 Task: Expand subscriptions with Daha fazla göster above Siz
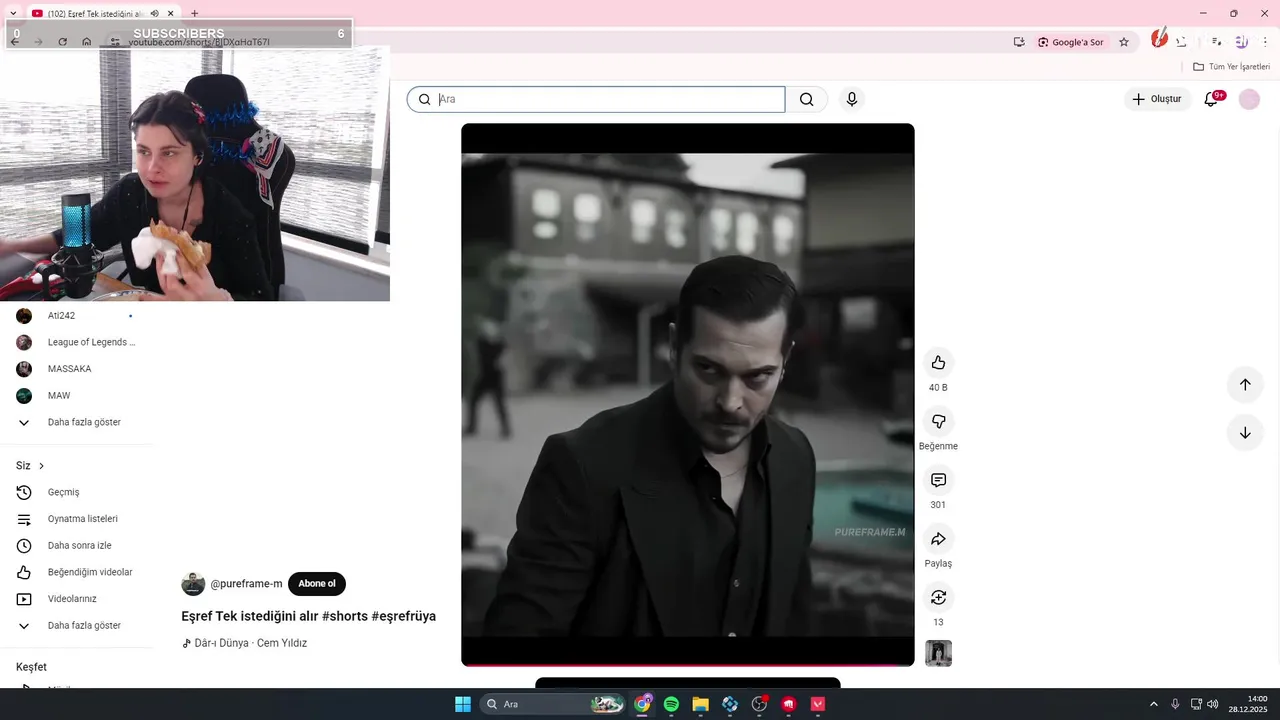tap(76, 422)
